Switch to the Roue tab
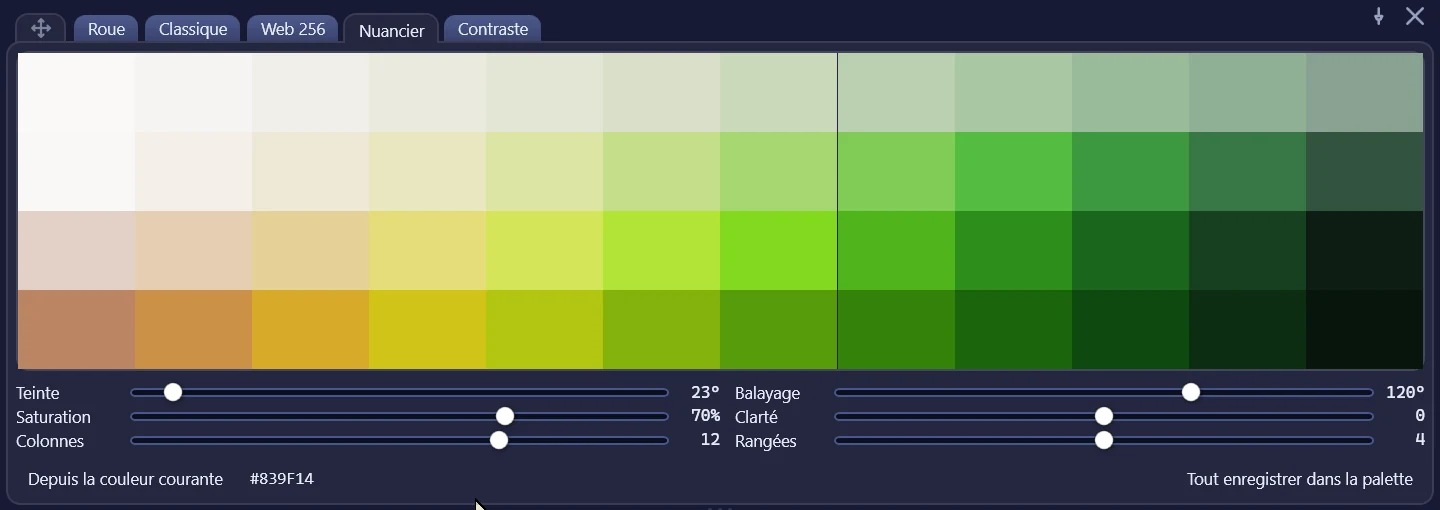Image resolution: width=1440 pixels, height=510 pixels. tap(106, 29)
